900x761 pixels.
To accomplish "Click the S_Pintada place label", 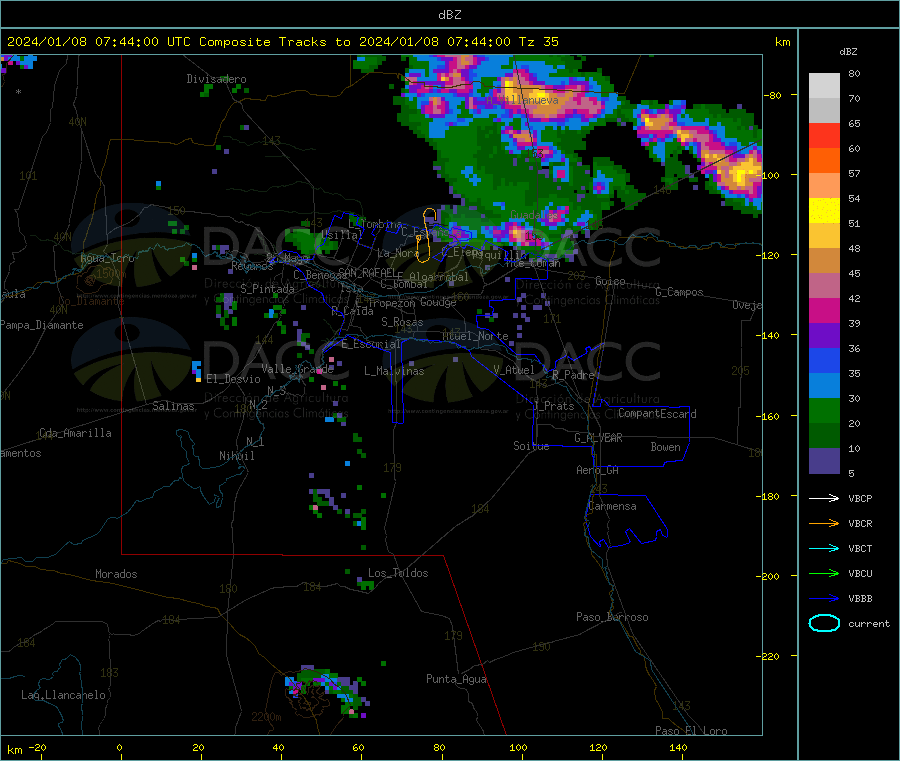I will tap(267, 289).
